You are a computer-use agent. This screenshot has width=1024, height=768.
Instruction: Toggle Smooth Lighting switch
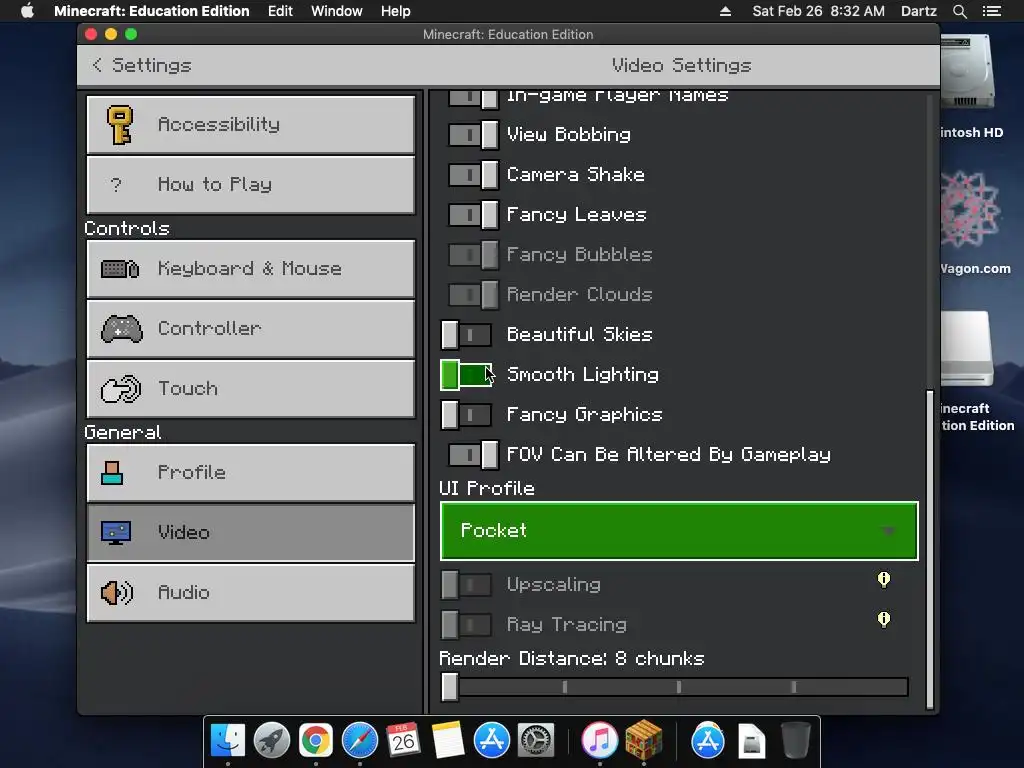[x=466, y=375]
